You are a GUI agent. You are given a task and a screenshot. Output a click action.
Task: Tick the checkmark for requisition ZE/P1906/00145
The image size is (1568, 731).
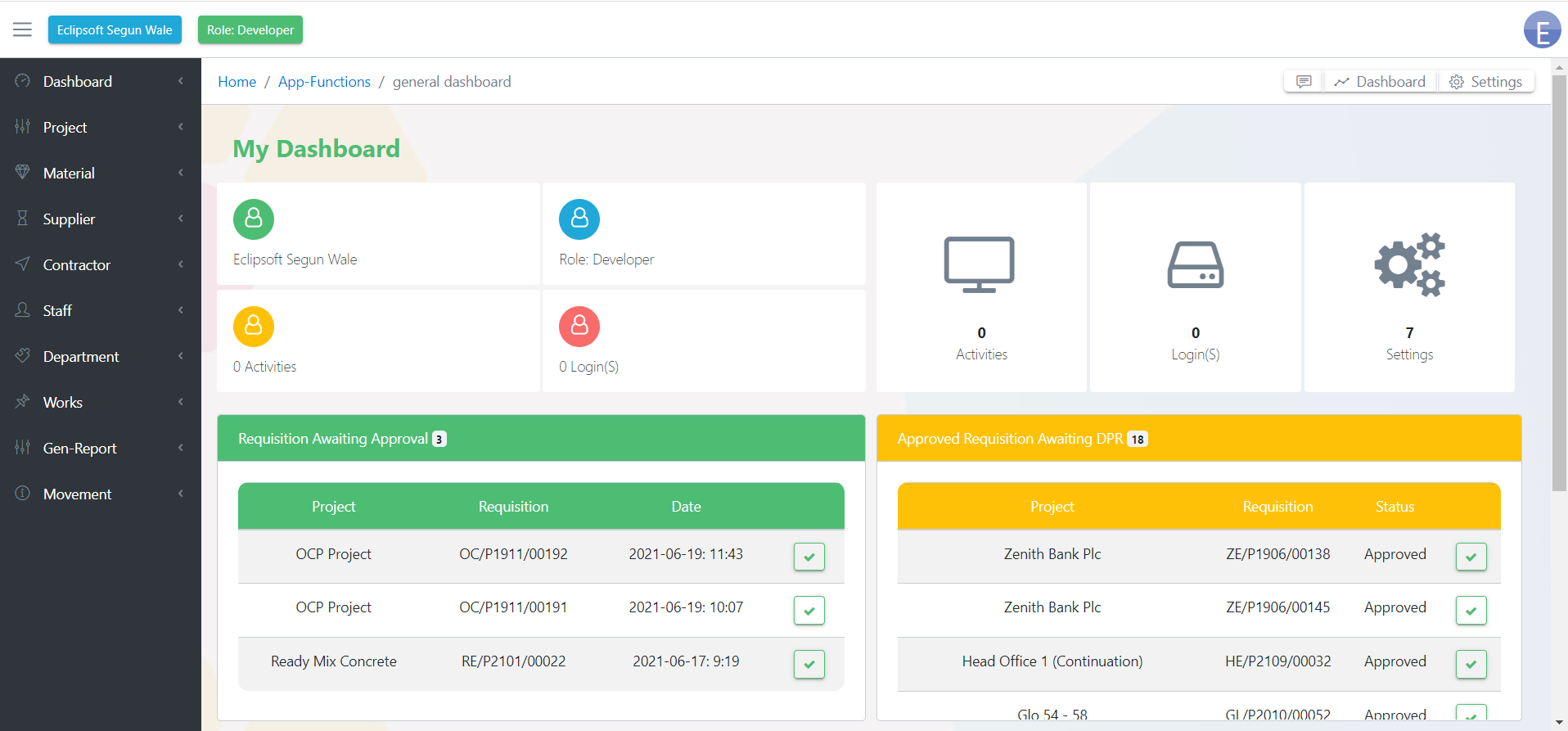(x=1471, y=610)
